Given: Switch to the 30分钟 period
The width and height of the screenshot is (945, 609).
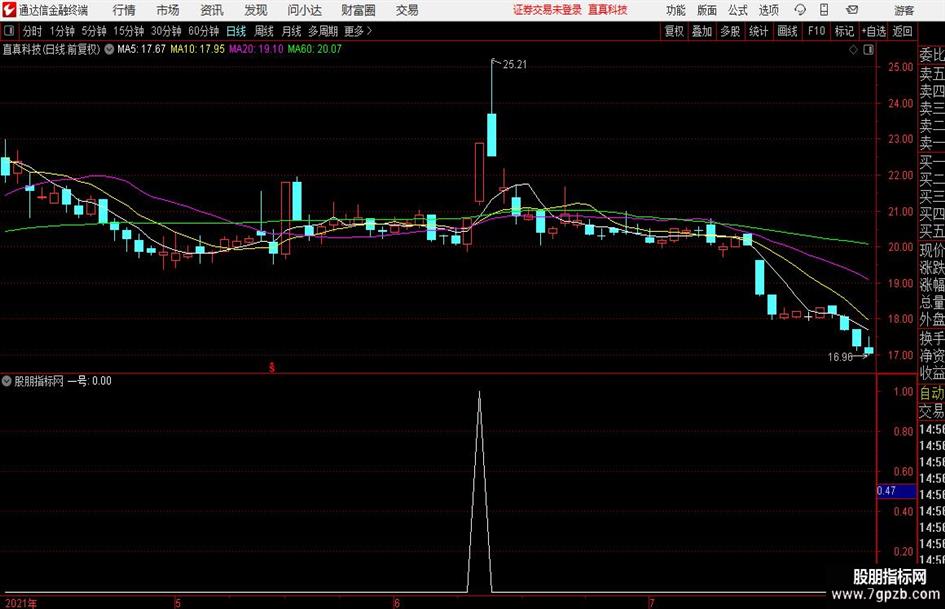Looking at the screenshot, I should tap(166, 31).
